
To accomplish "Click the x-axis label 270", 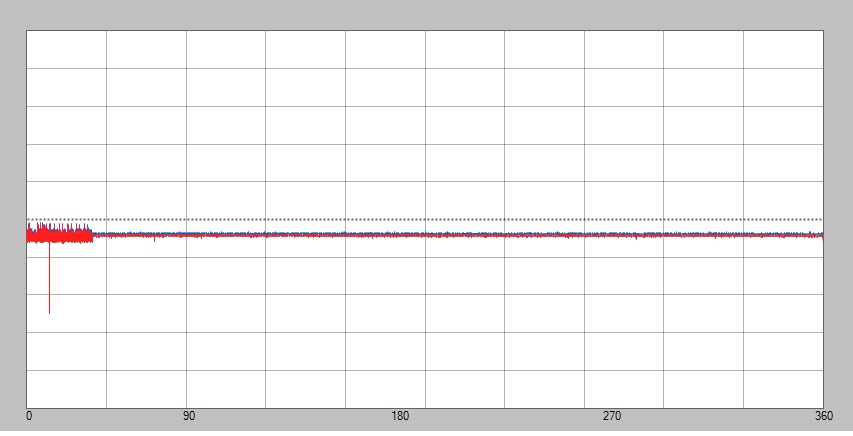I will pos(611,416).
